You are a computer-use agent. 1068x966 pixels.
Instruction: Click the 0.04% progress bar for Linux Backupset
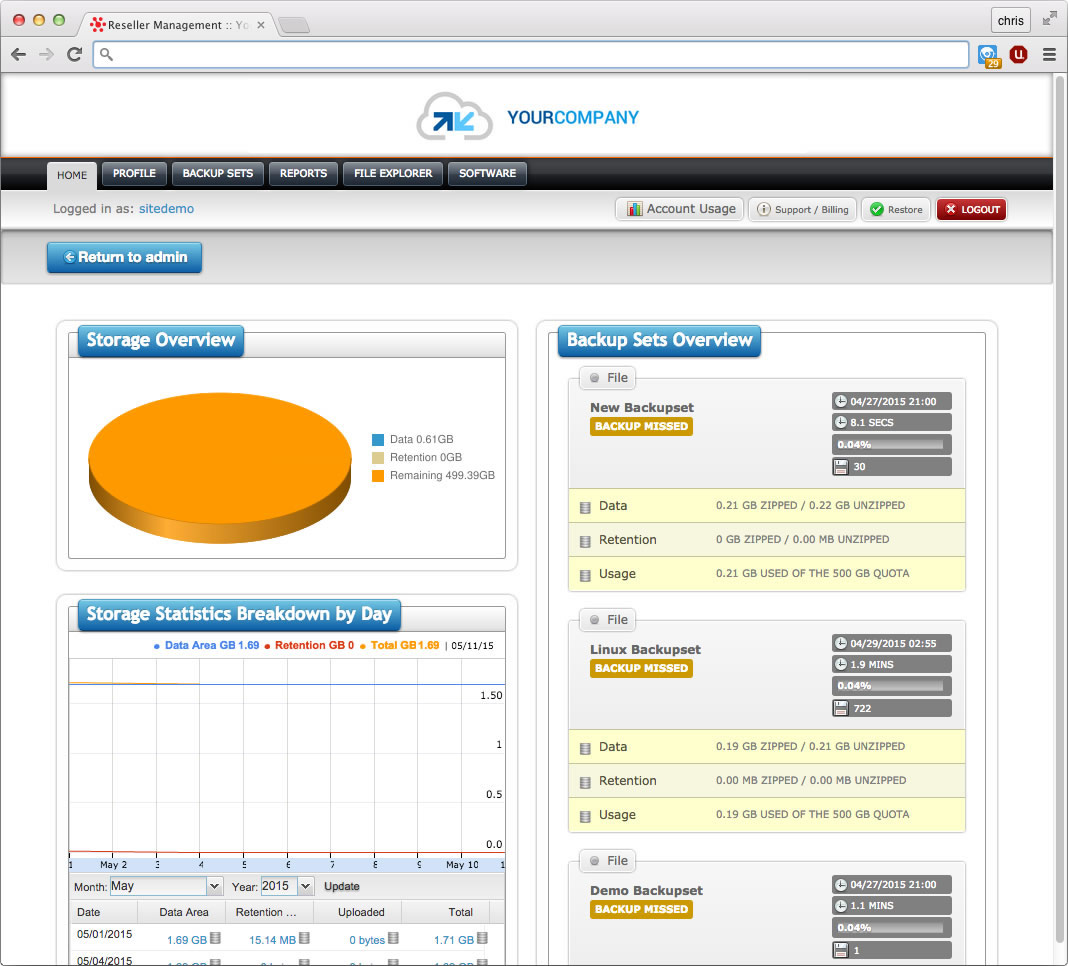click(892, 686)
